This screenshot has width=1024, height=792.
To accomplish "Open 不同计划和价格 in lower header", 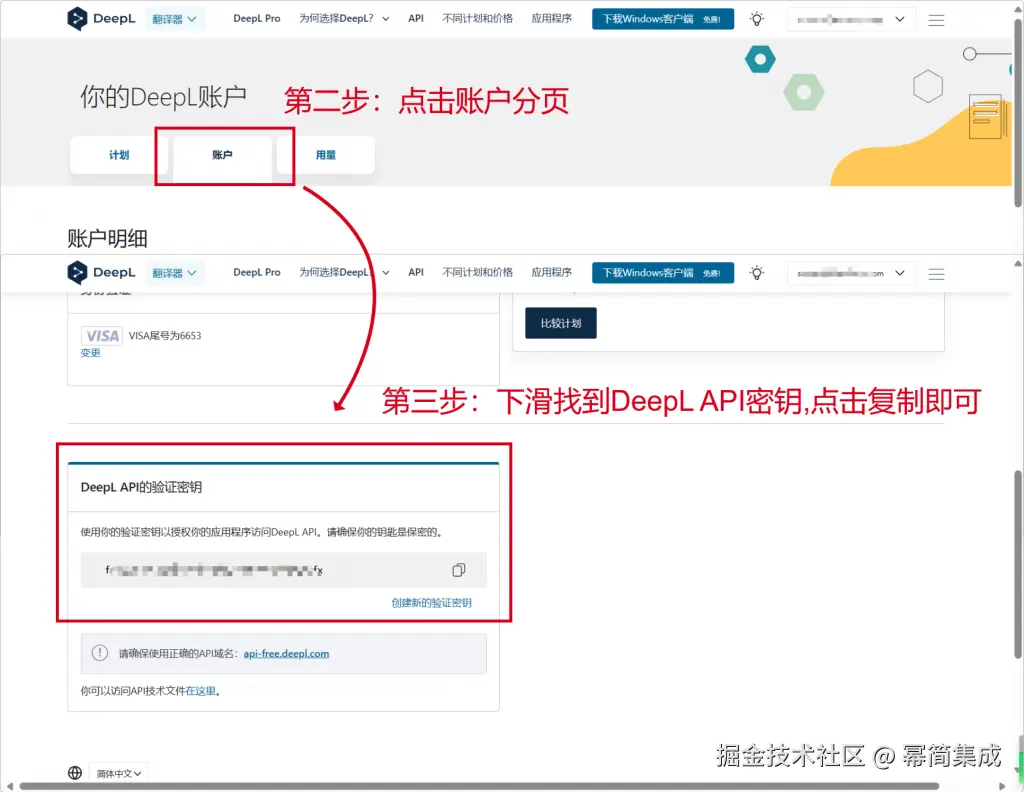I will (x=477, y=272).
